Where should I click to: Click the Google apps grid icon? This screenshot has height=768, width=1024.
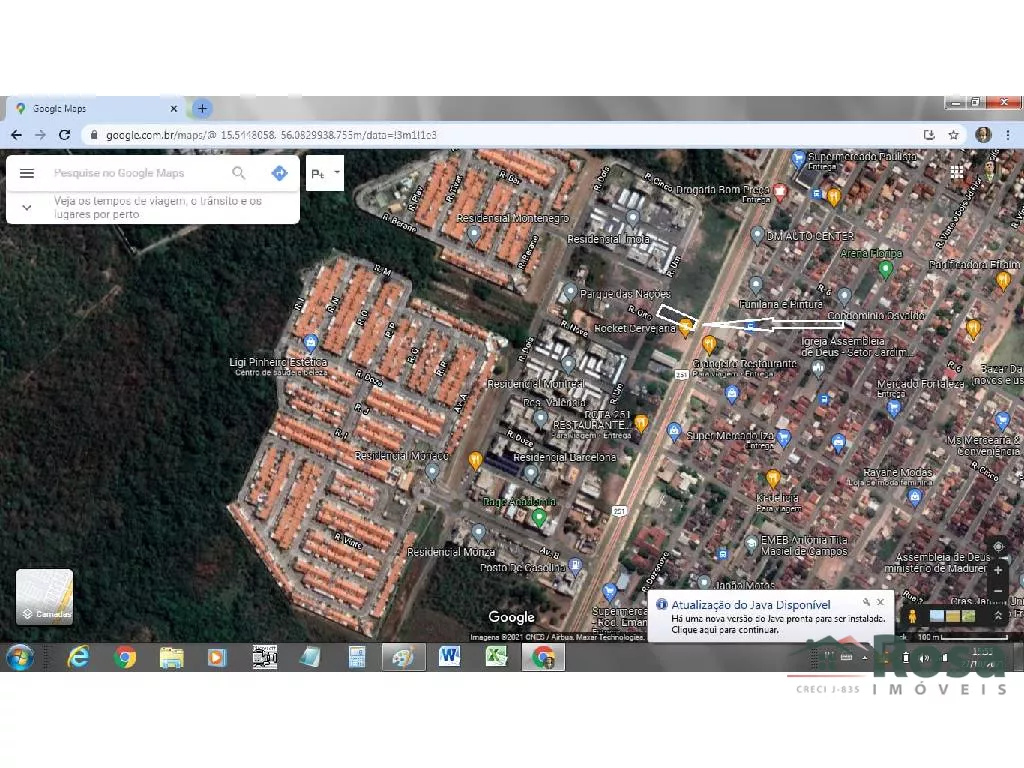pos(957,172)
